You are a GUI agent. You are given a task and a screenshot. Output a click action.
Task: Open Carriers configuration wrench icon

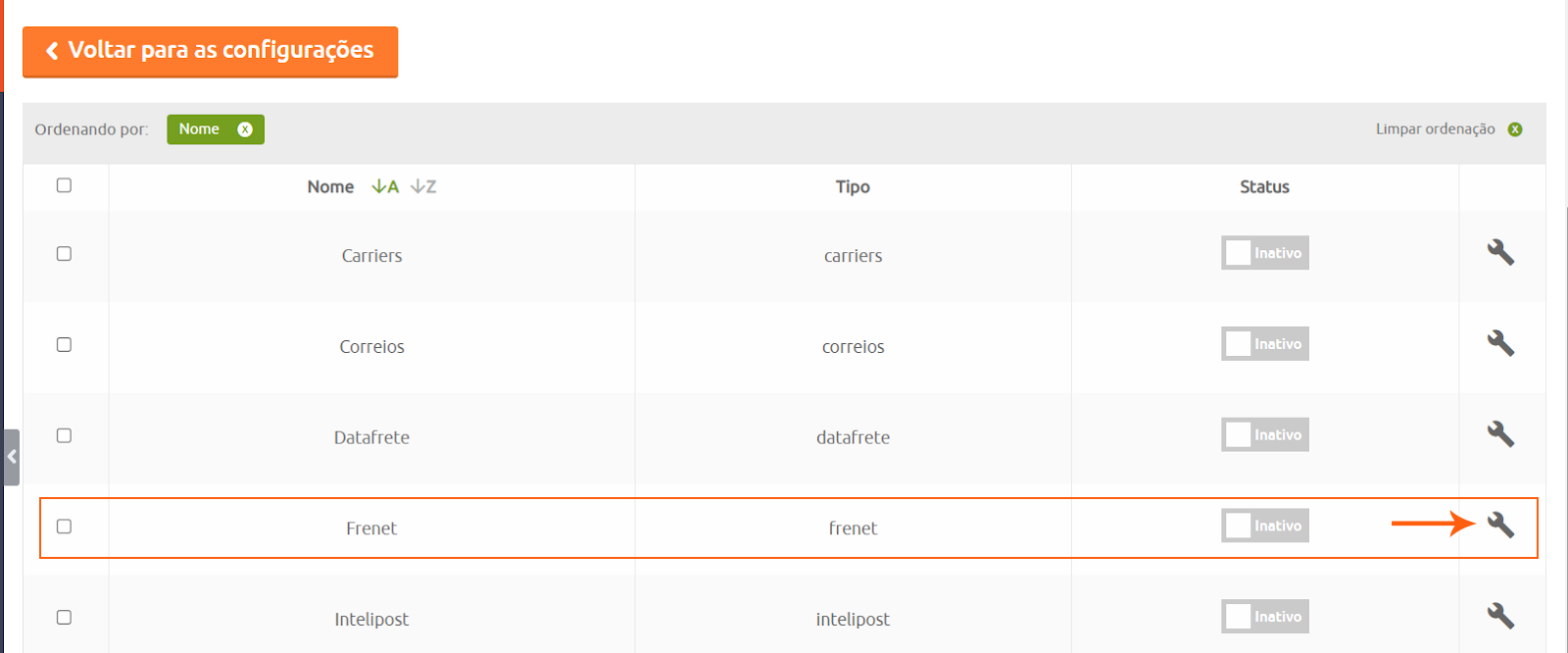1500,253
